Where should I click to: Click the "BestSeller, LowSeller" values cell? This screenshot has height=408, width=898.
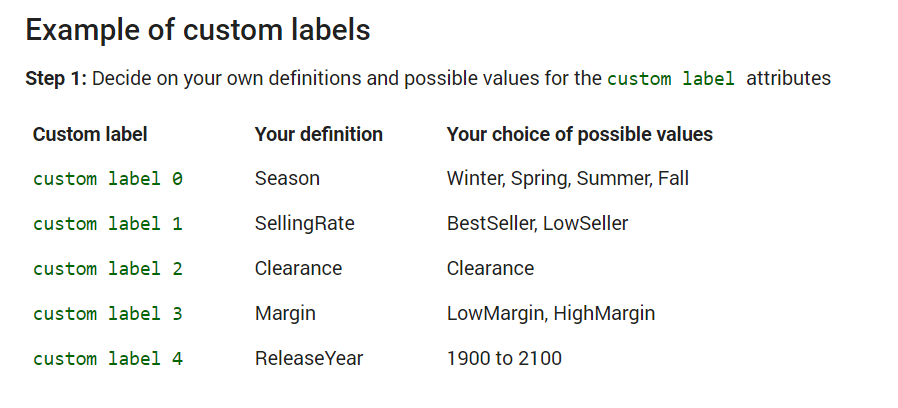537,224
